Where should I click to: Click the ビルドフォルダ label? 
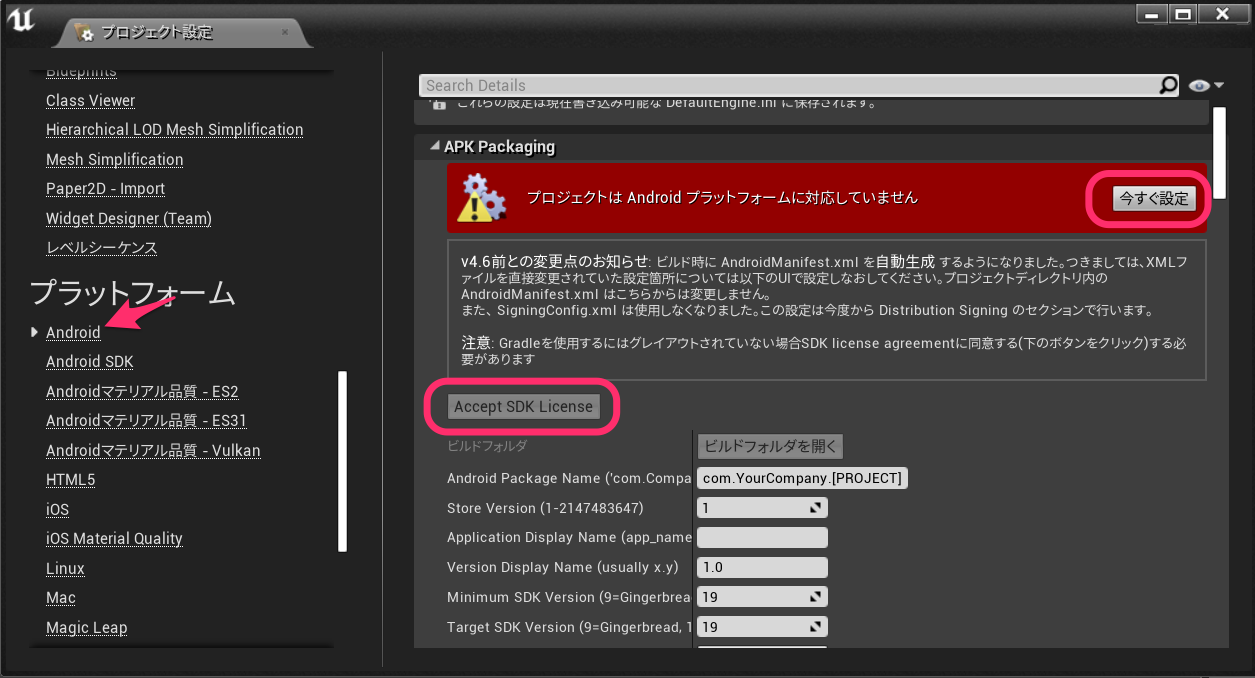pos(486,446)
